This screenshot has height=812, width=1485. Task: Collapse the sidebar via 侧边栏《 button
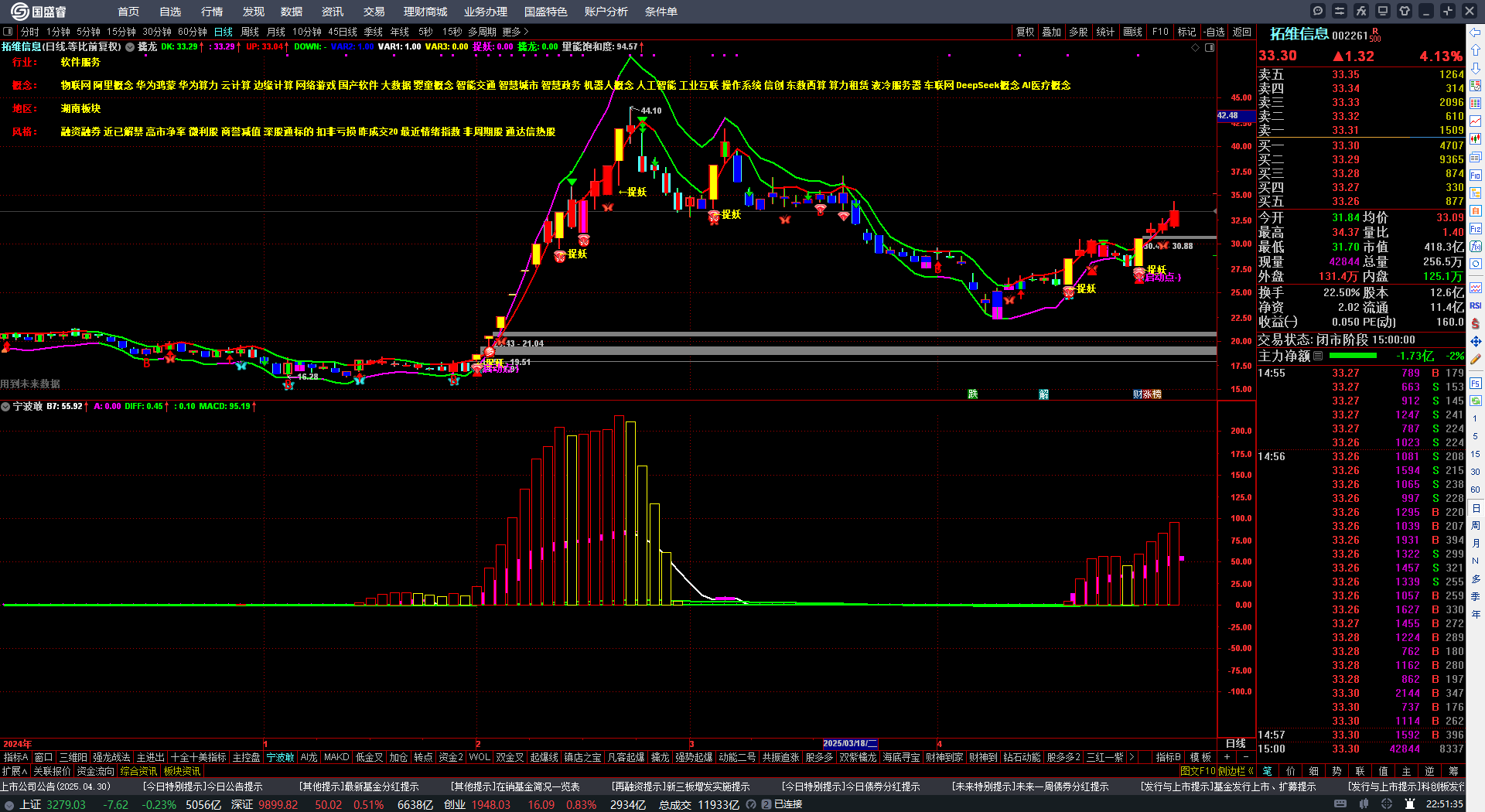(x=1236, y=771)
